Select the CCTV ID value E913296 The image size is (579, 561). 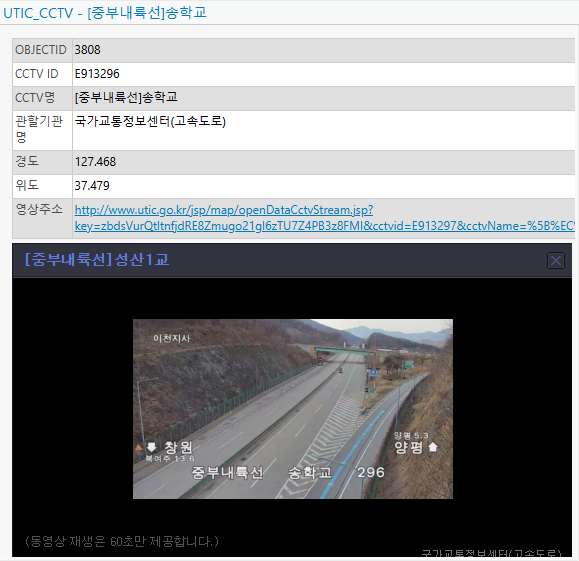97,74
